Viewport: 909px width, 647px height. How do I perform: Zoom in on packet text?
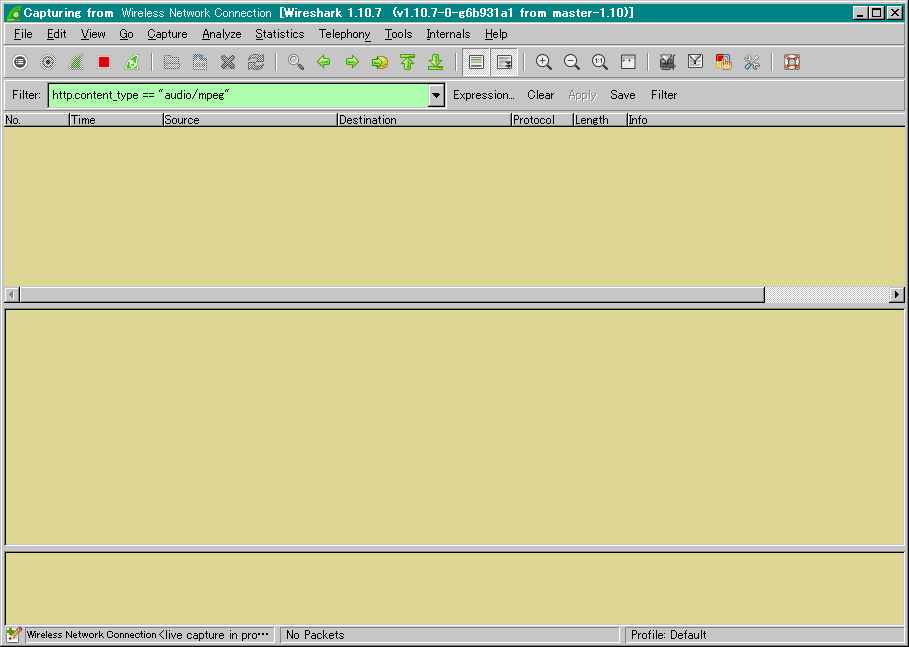[x=544, y=62]
